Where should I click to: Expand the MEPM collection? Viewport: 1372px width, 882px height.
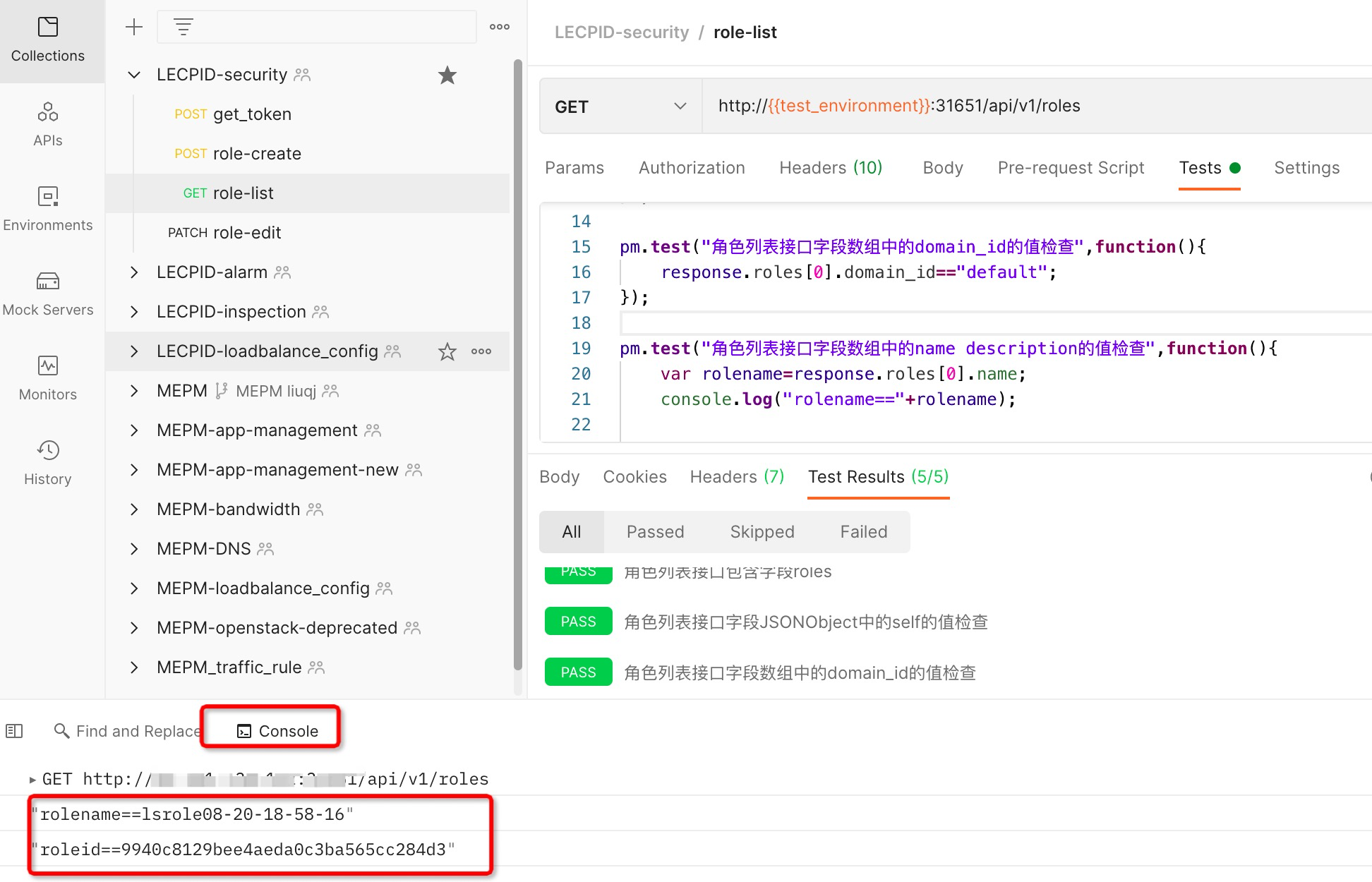point(134,391)
